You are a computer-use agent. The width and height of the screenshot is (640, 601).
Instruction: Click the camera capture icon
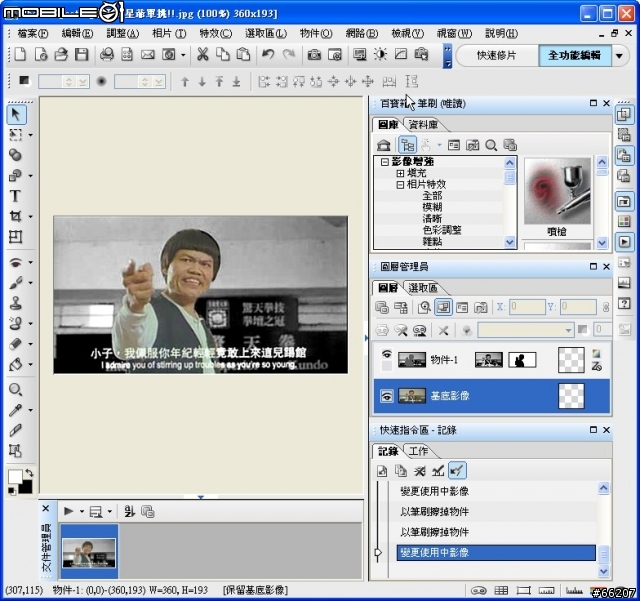314,54
